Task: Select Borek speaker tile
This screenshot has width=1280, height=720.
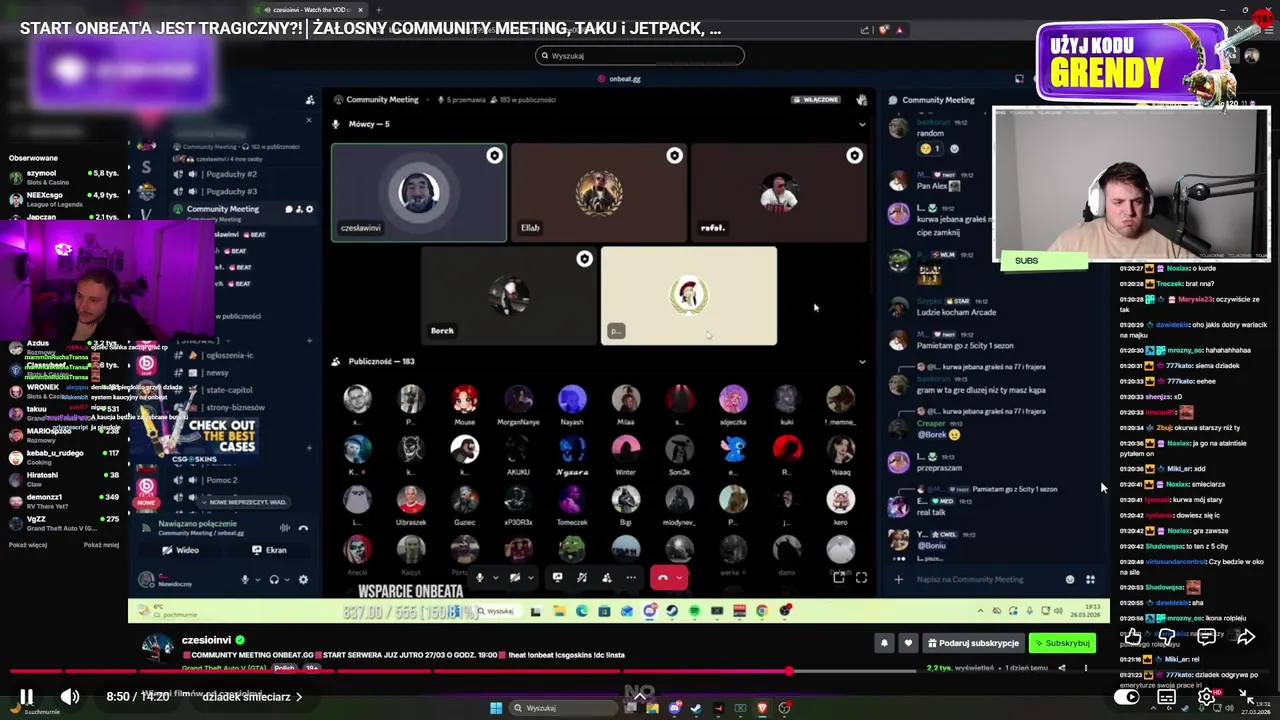Action: pyautogui.click(x=508, y=295)
